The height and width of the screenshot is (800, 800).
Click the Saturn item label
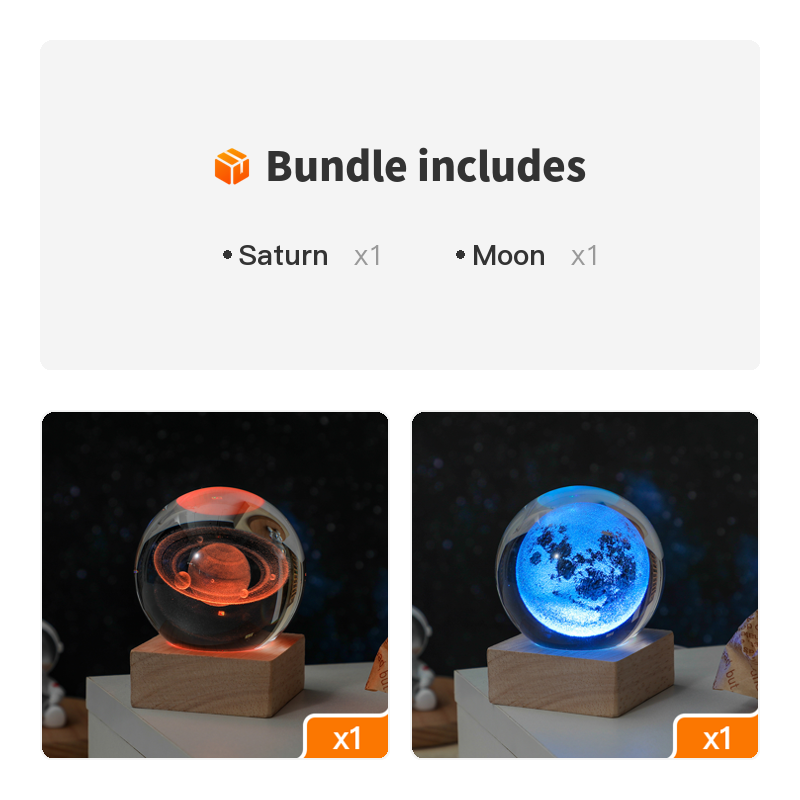click(283, 255)
